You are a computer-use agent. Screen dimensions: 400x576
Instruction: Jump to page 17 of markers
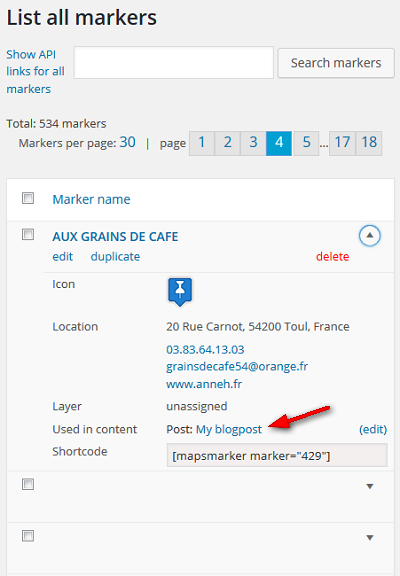click(342, 143)
